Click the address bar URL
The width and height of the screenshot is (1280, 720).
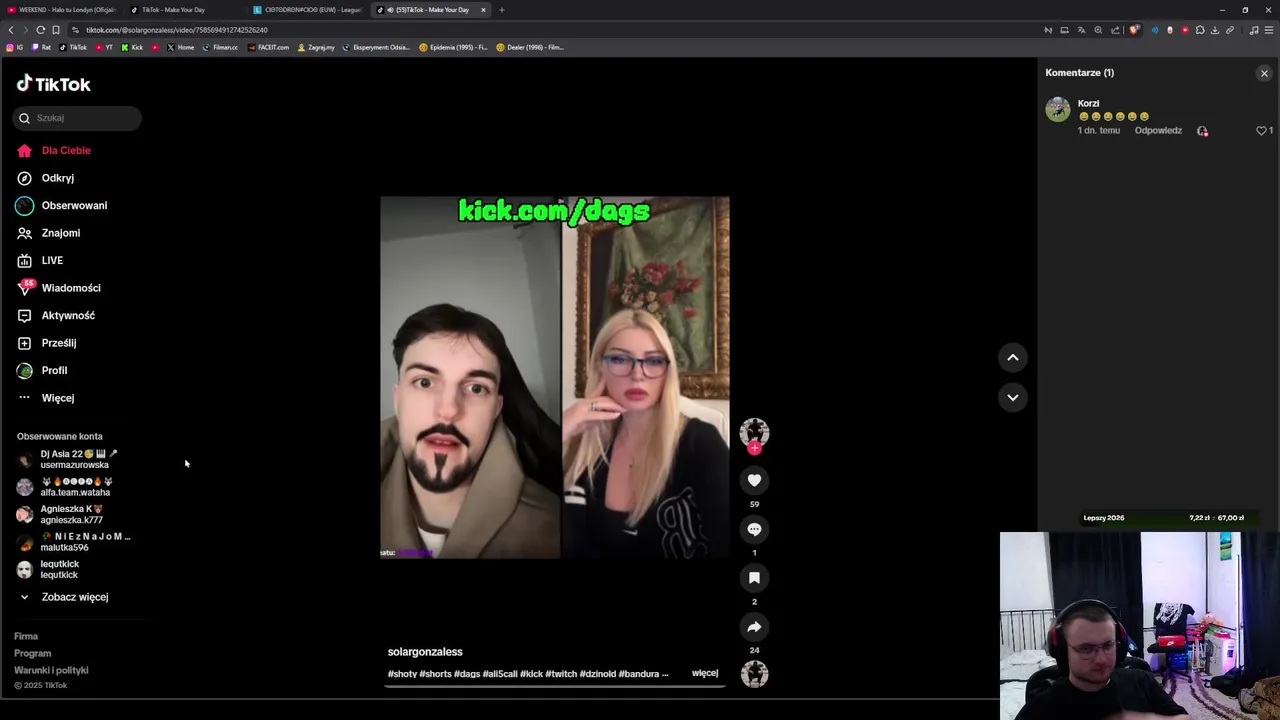point(176,30)
